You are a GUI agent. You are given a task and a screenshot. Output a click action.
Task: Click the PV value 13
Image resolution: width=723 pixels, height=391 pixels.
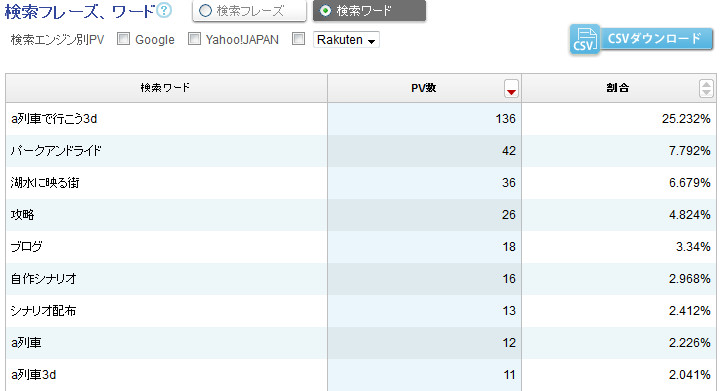tap(509, 311)
